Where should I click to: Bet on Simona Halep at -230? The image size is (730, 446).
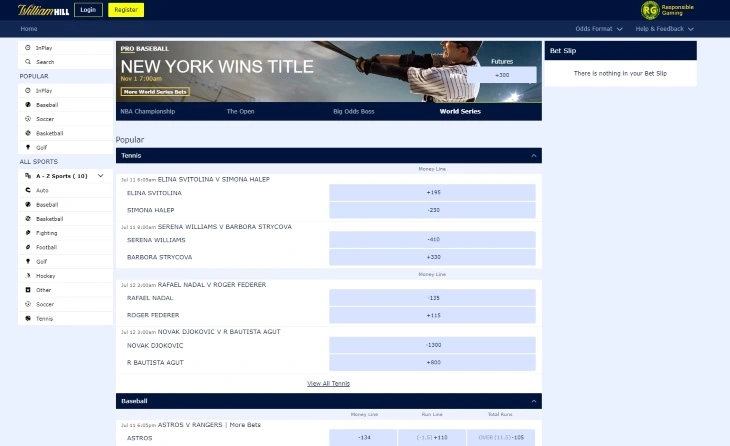click(433, 210)
